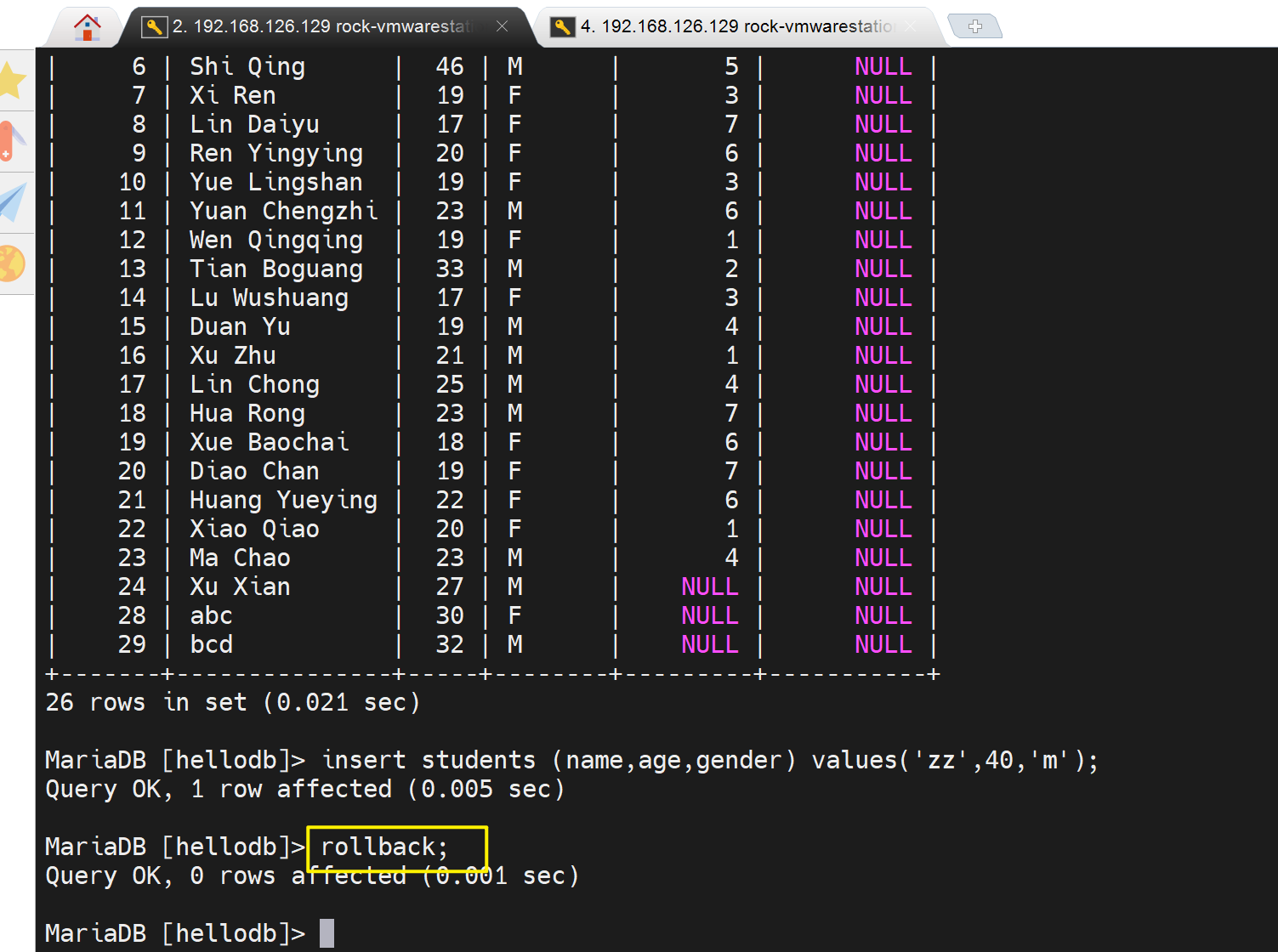Click the key icon on session tab 4
The height and width of the screenshot is (952, 1278).
[x=562, y=27]
